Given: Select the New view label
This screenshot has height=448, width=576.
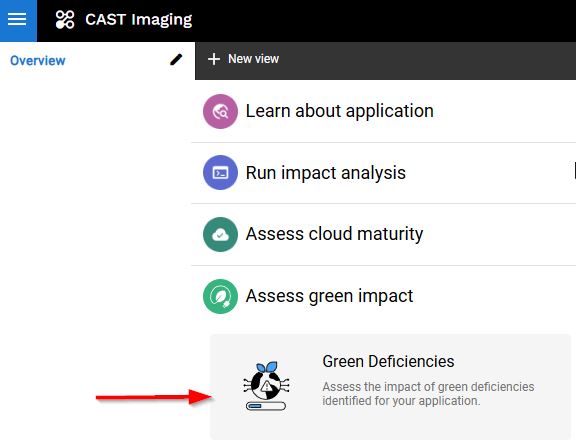Looking at the screenshot, I should [x=253, y=59].
